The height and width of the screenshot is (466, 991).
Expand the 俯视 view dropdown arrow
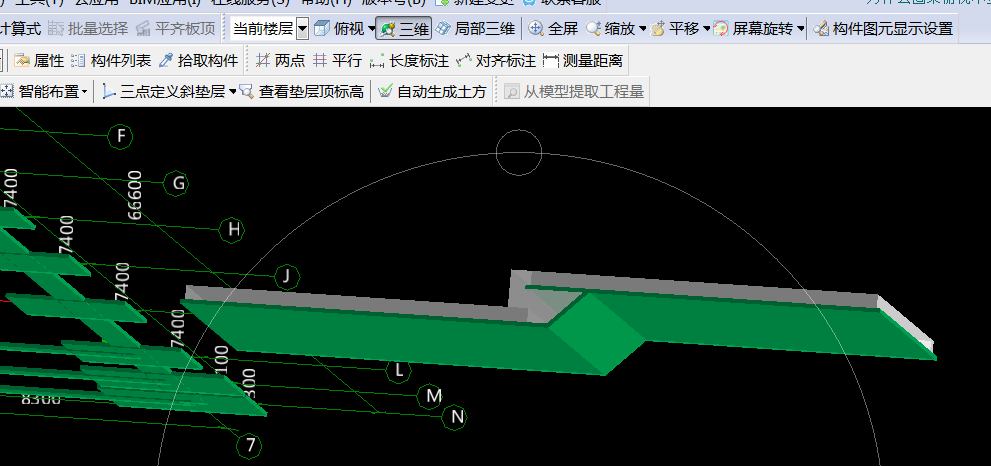pos(371,29)
